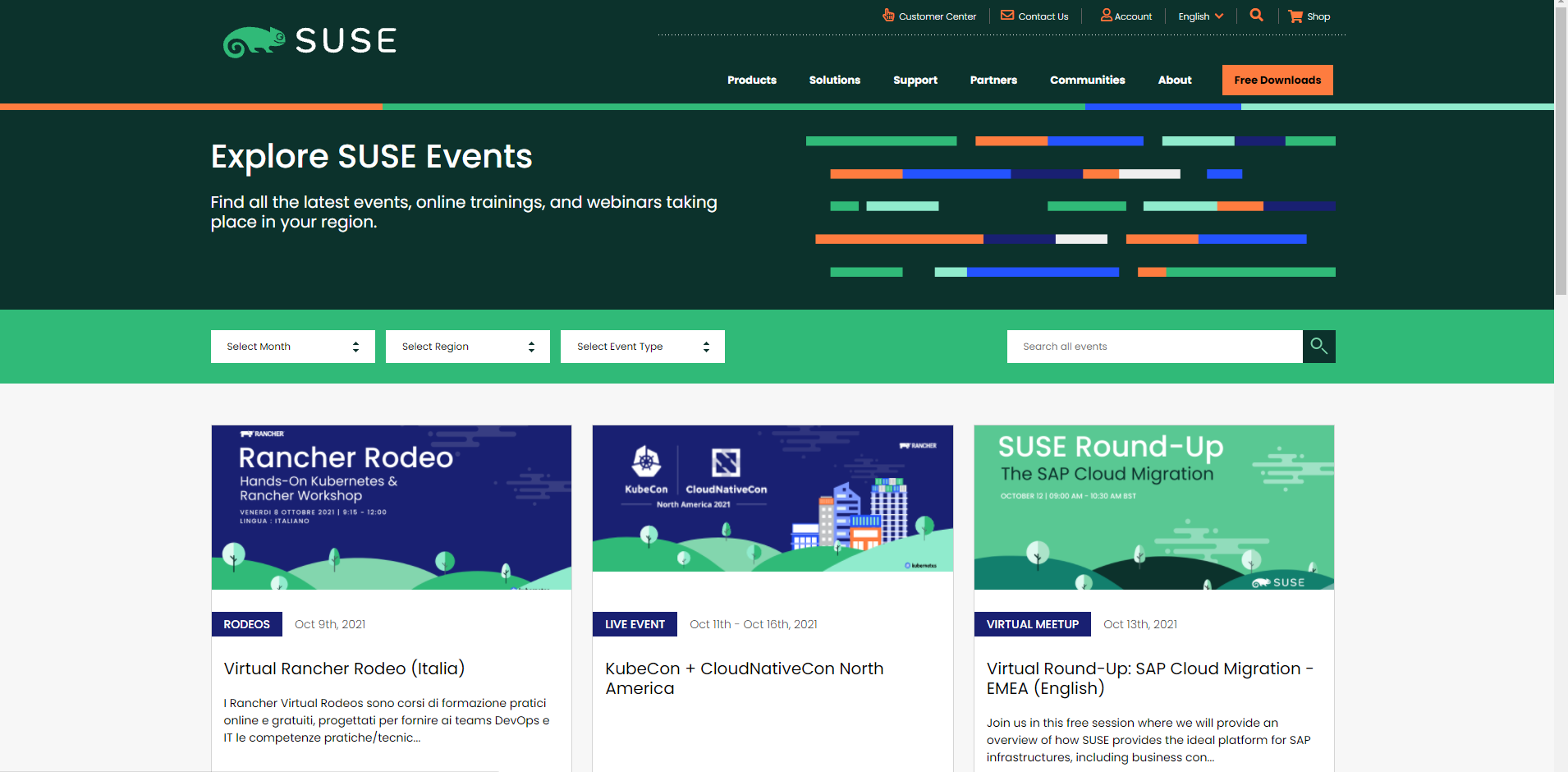Open the Contact Us link
1568x772 pixels.
[1043, 16]
